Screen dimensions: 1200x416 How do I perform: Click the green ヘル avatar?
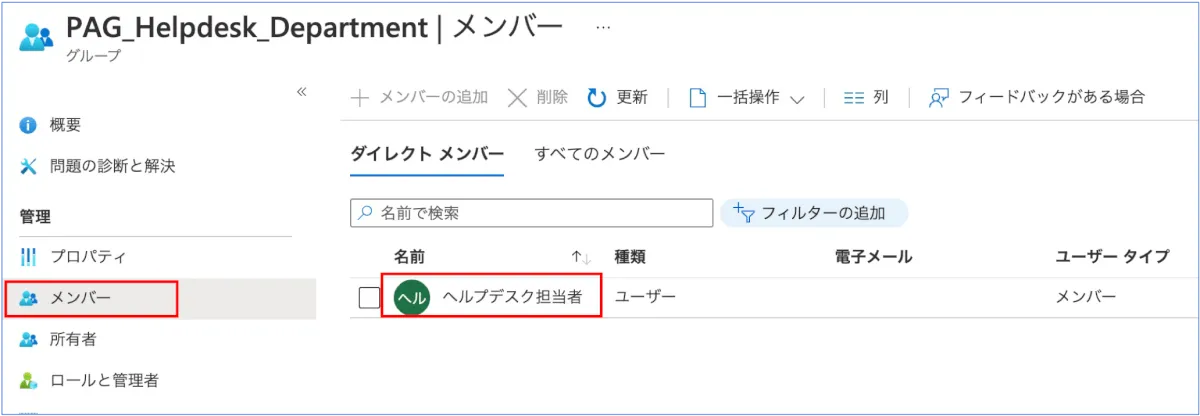[x=412, y=297]
